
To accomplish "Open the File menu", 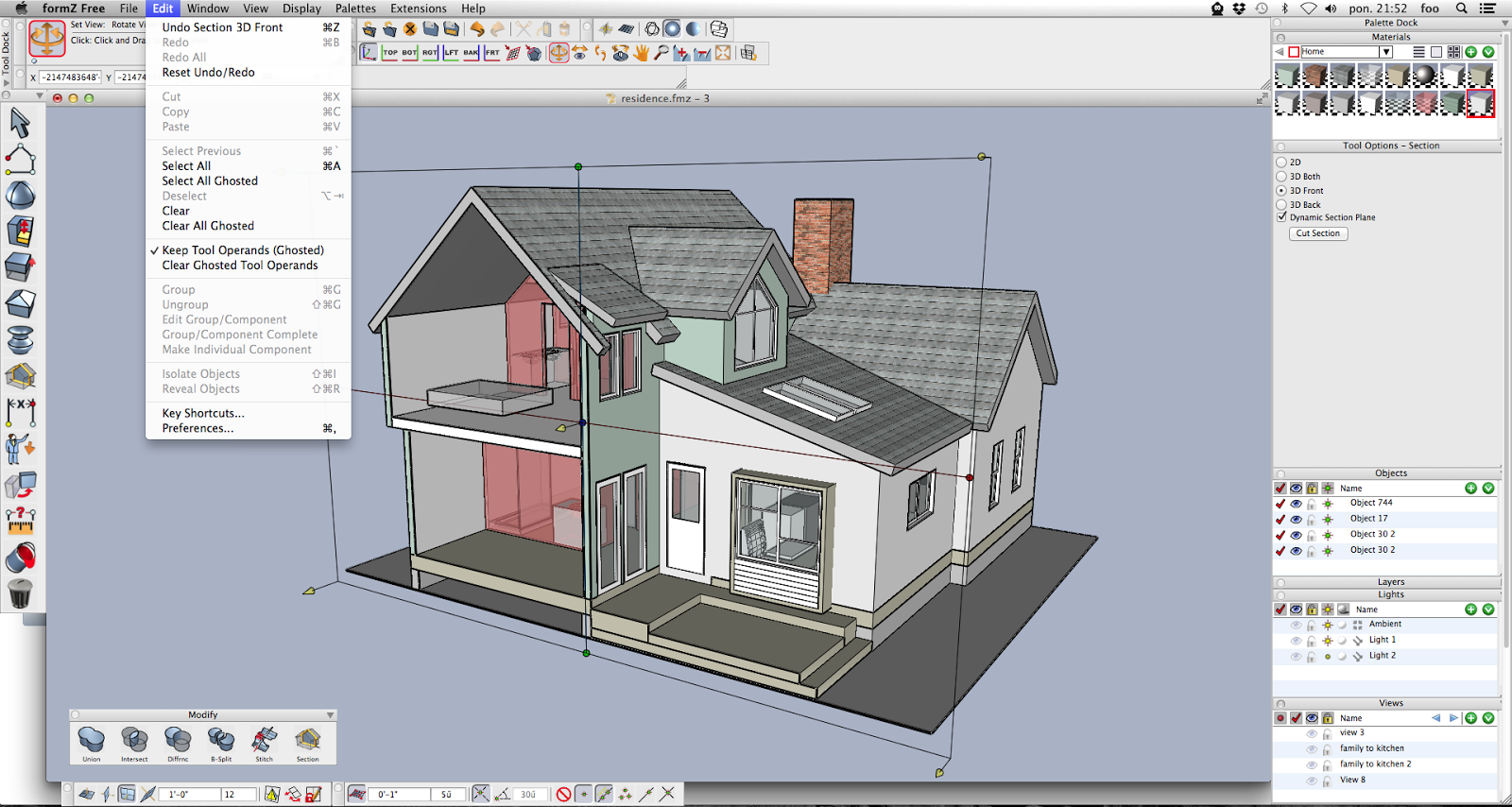I will click(x=129, y=9).
